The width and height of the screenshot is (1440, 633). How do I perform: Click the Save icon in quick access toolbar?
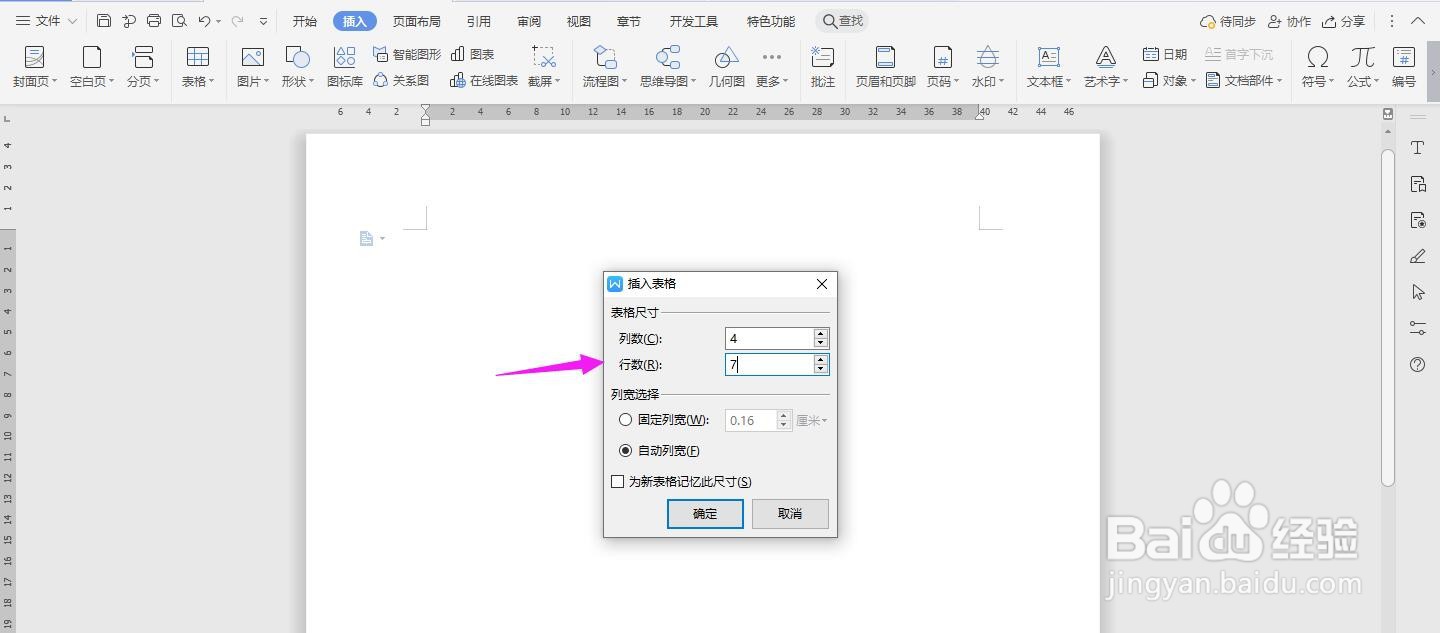[x=104, y=21]
